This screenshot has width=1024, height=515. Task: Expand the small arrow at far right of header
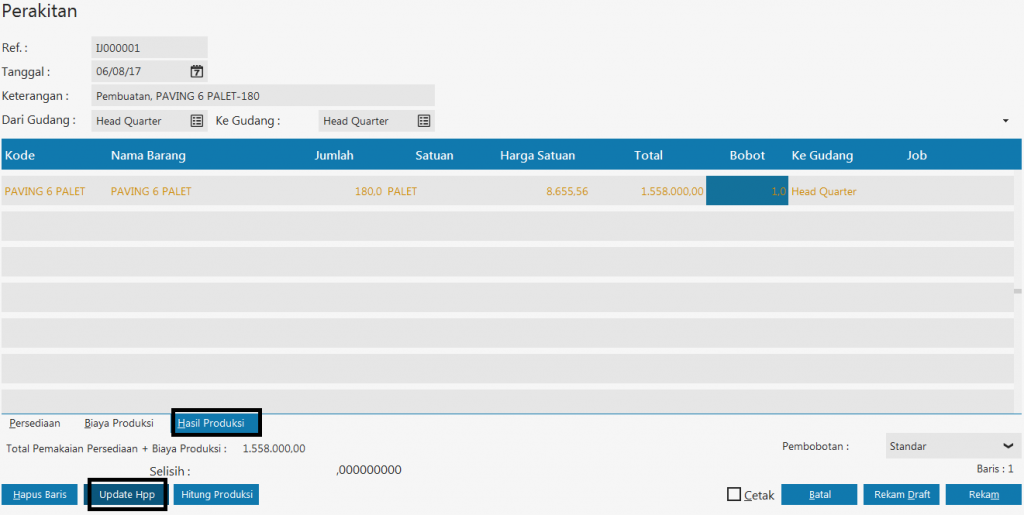(x=1005, y=121)
